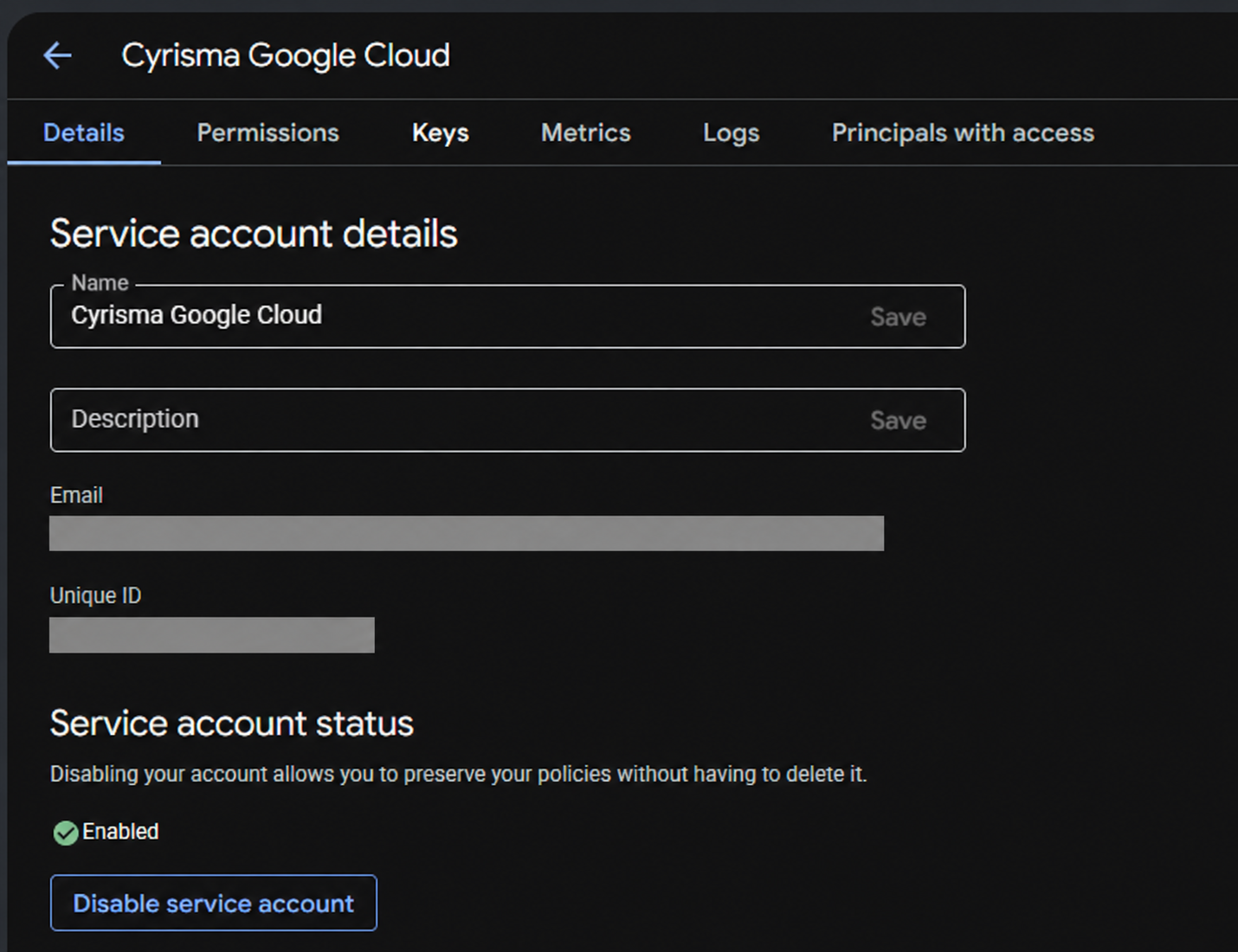
Task: Click Save in the Name field
Action: tap(898, 317)
